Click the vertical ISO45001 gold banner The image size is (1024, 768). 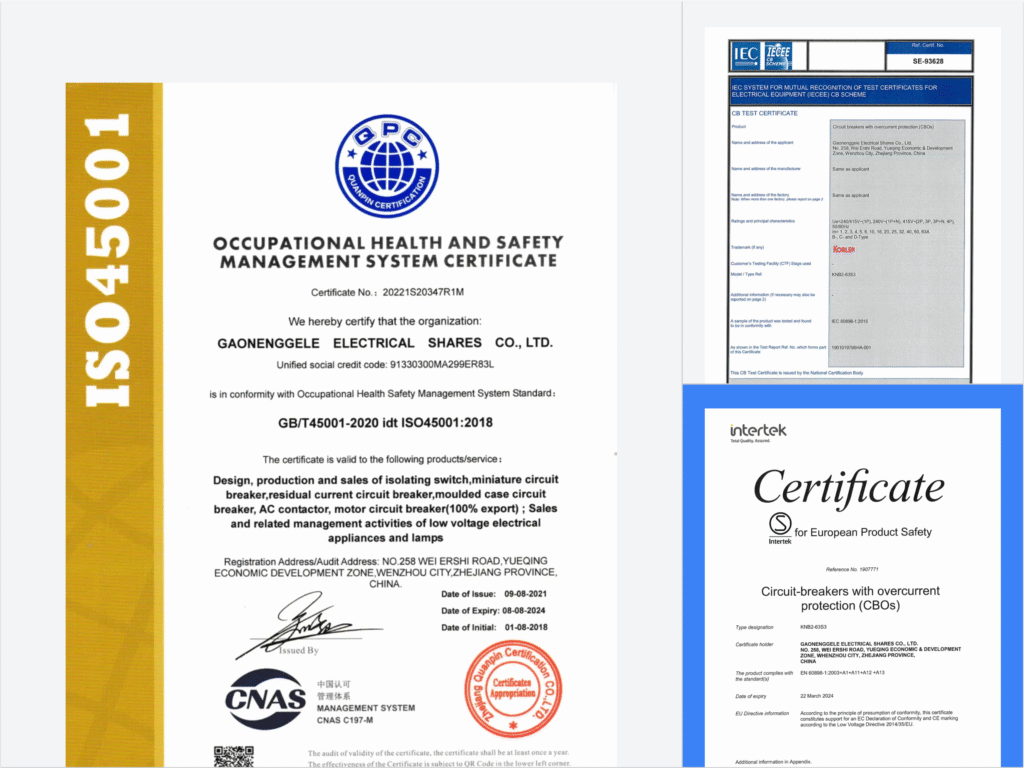[109, 260]
